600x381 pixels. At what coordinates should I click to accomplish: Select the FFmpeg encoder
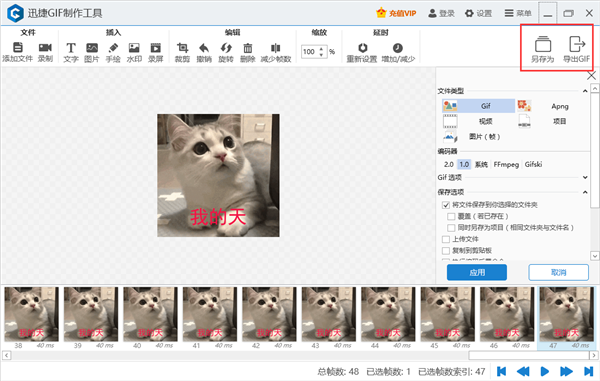click(506, 164)
